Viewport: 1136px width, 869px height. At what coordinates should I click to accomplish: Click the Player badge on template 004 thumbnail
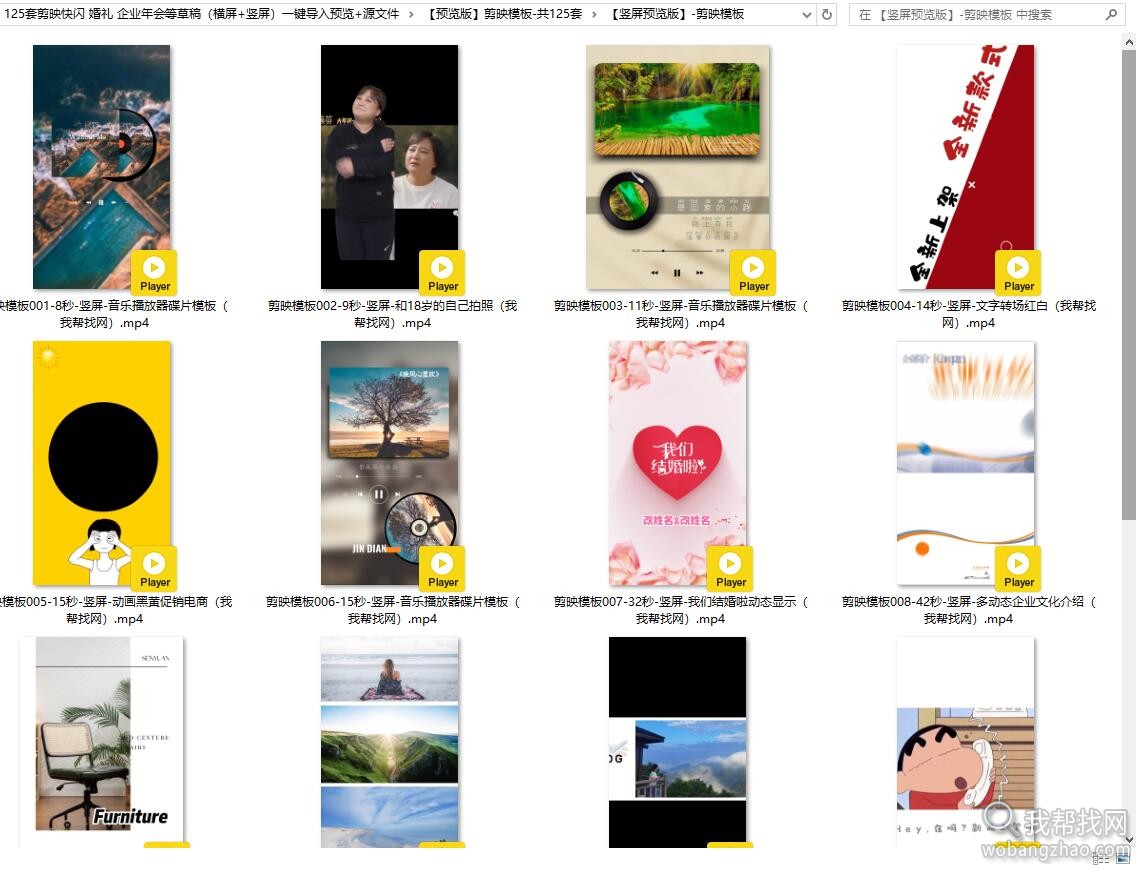tap(1019, 273)
